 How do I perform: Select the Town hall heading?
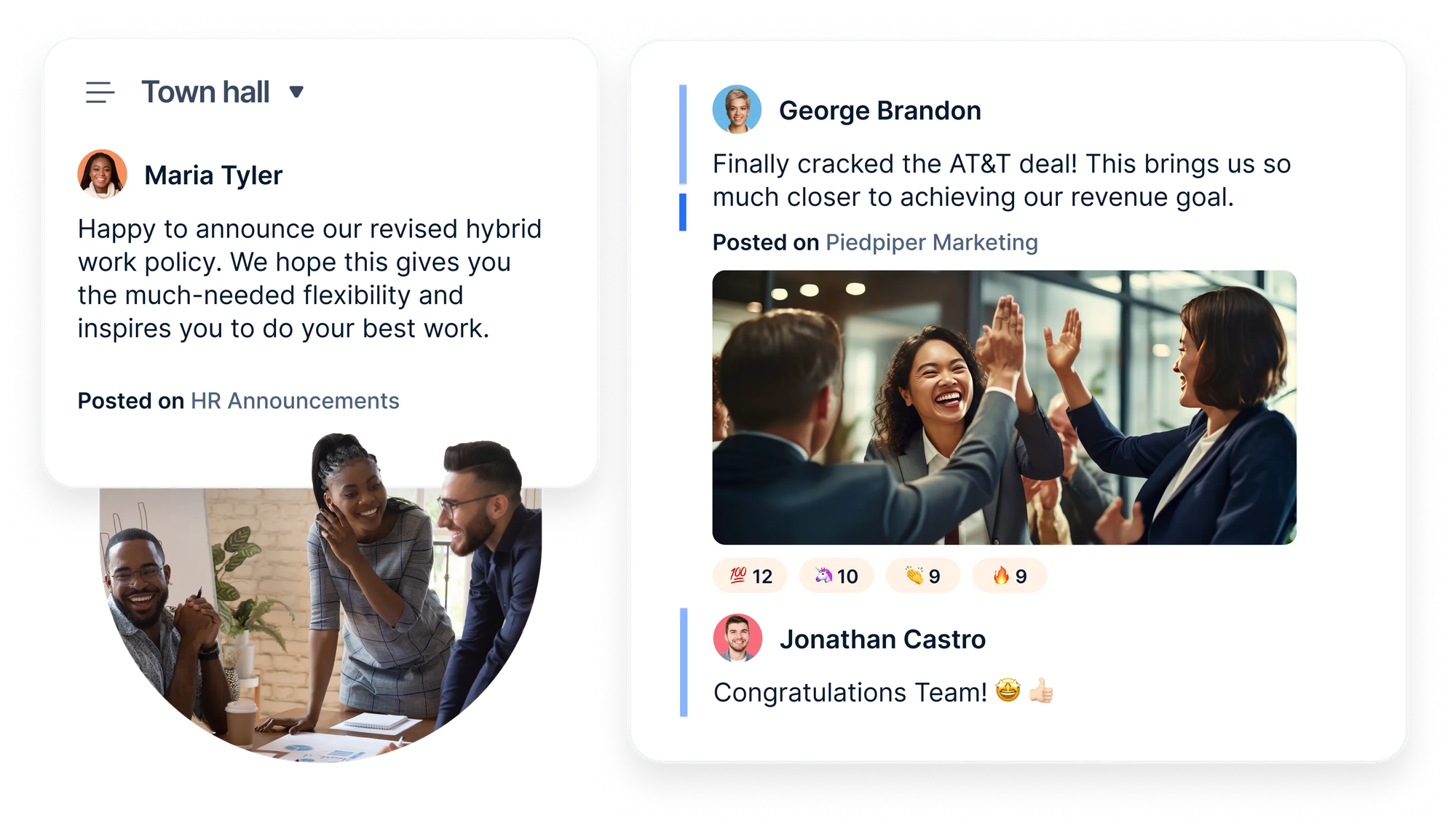click(205, 92)
